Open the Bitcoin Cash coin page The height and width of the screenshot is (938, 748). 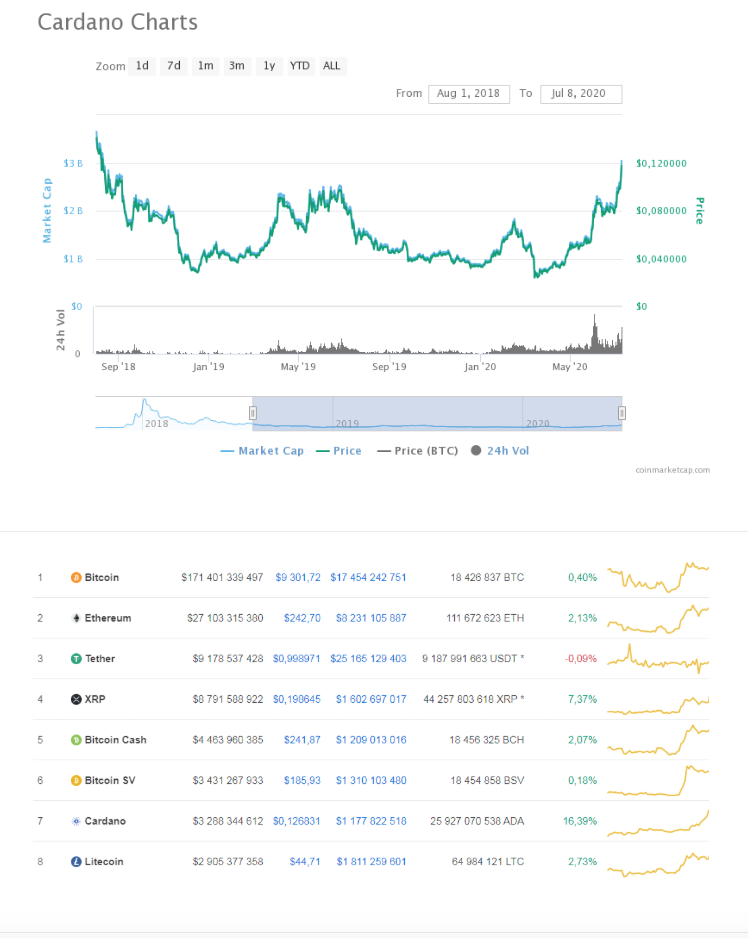point(115,740)
